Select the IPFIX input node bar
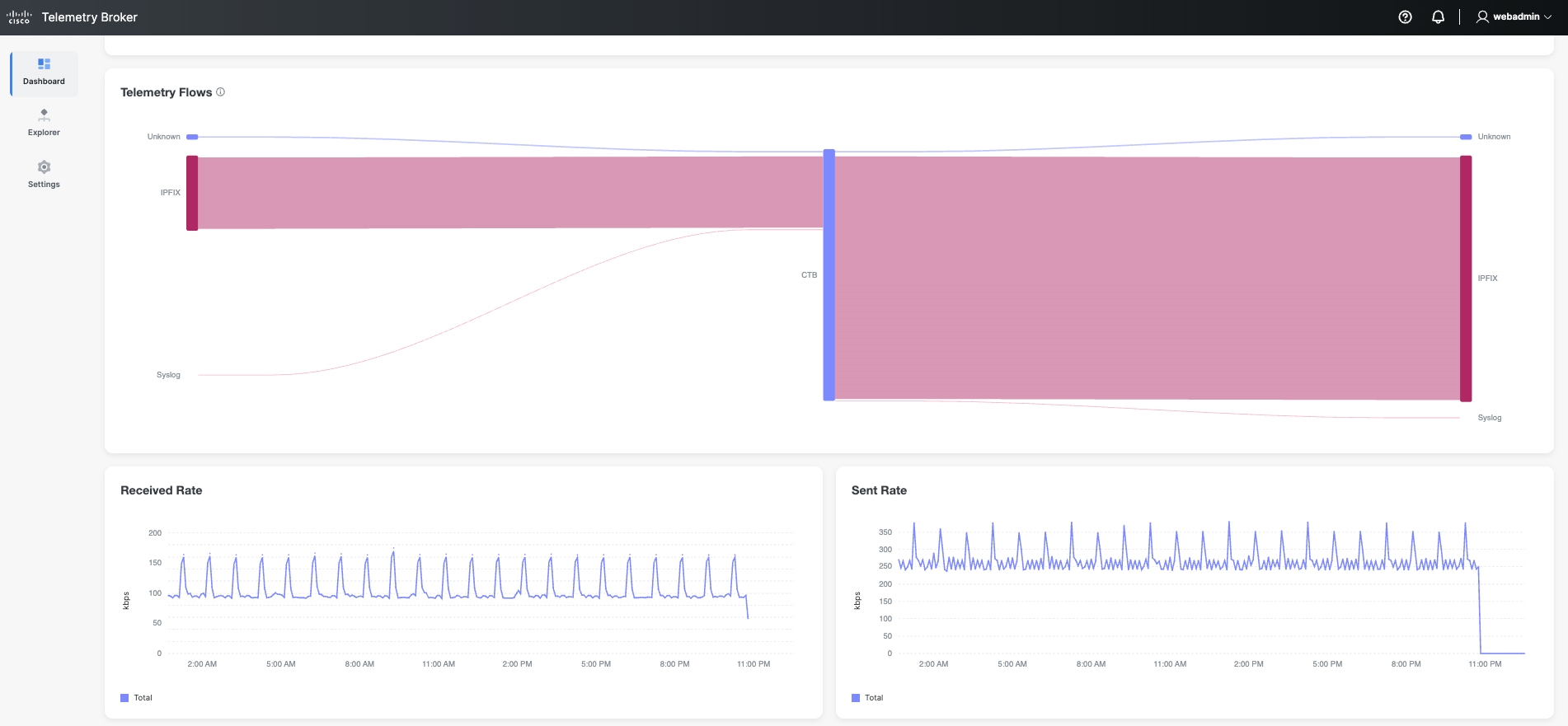 coord(192,193)
